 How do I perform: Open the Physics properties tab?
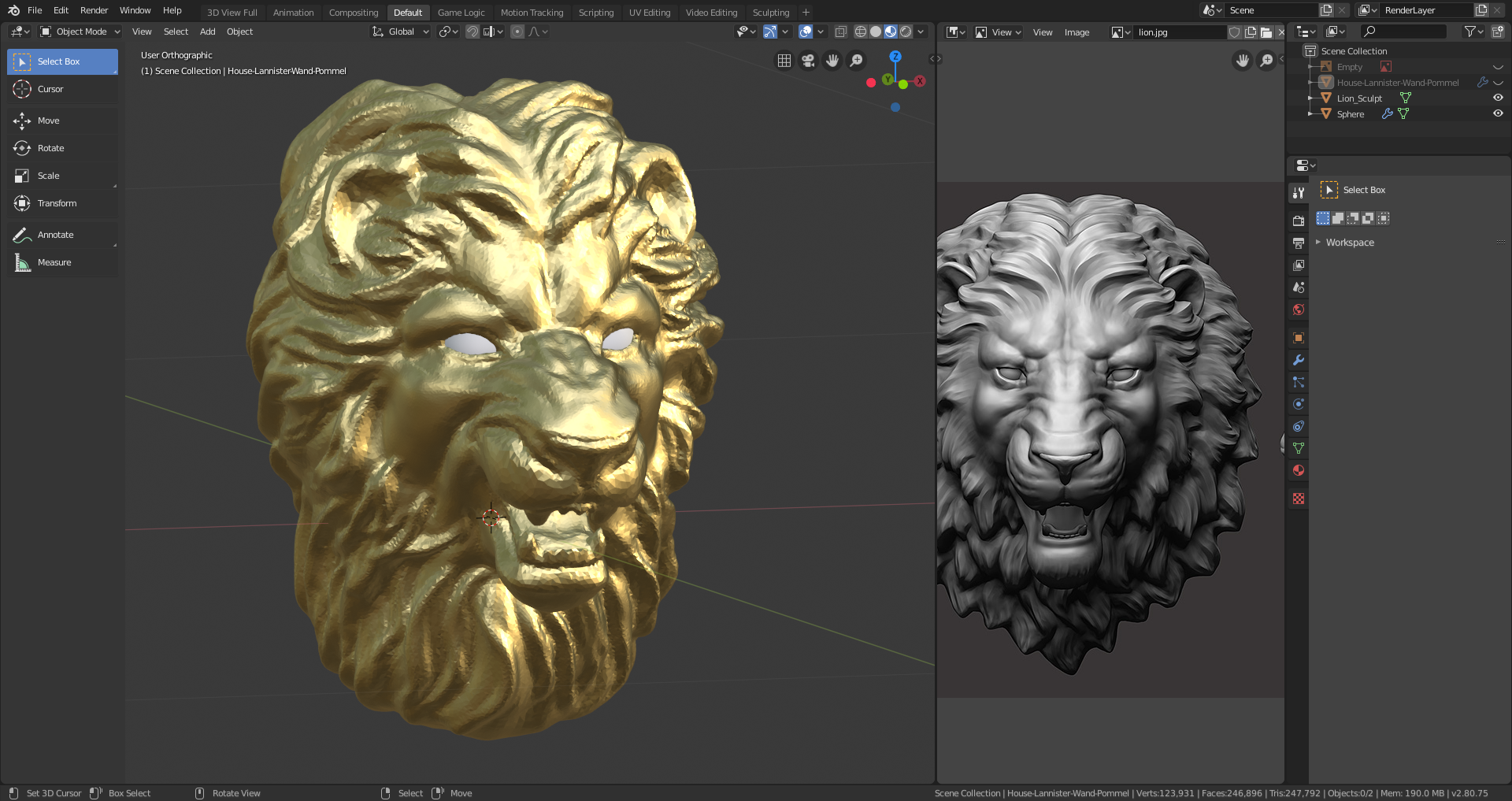[1299, 404]
